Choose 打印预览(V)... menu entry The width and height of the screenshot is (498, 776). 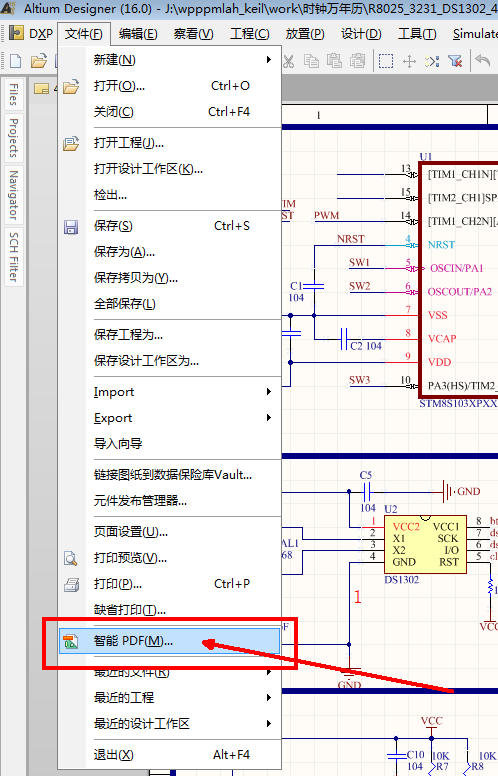click(x=170, y=558)
